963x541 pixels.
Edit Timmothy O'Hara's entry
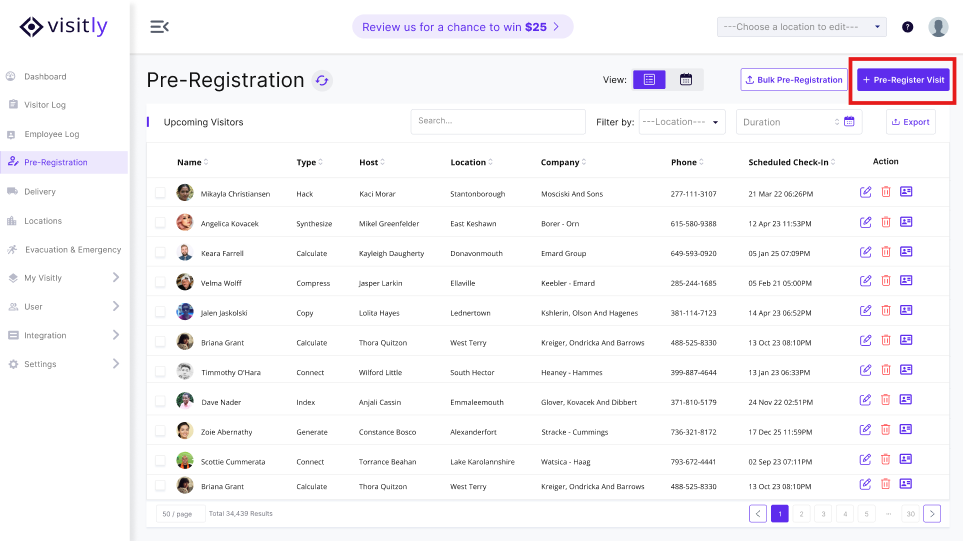(x=865, y=370)
